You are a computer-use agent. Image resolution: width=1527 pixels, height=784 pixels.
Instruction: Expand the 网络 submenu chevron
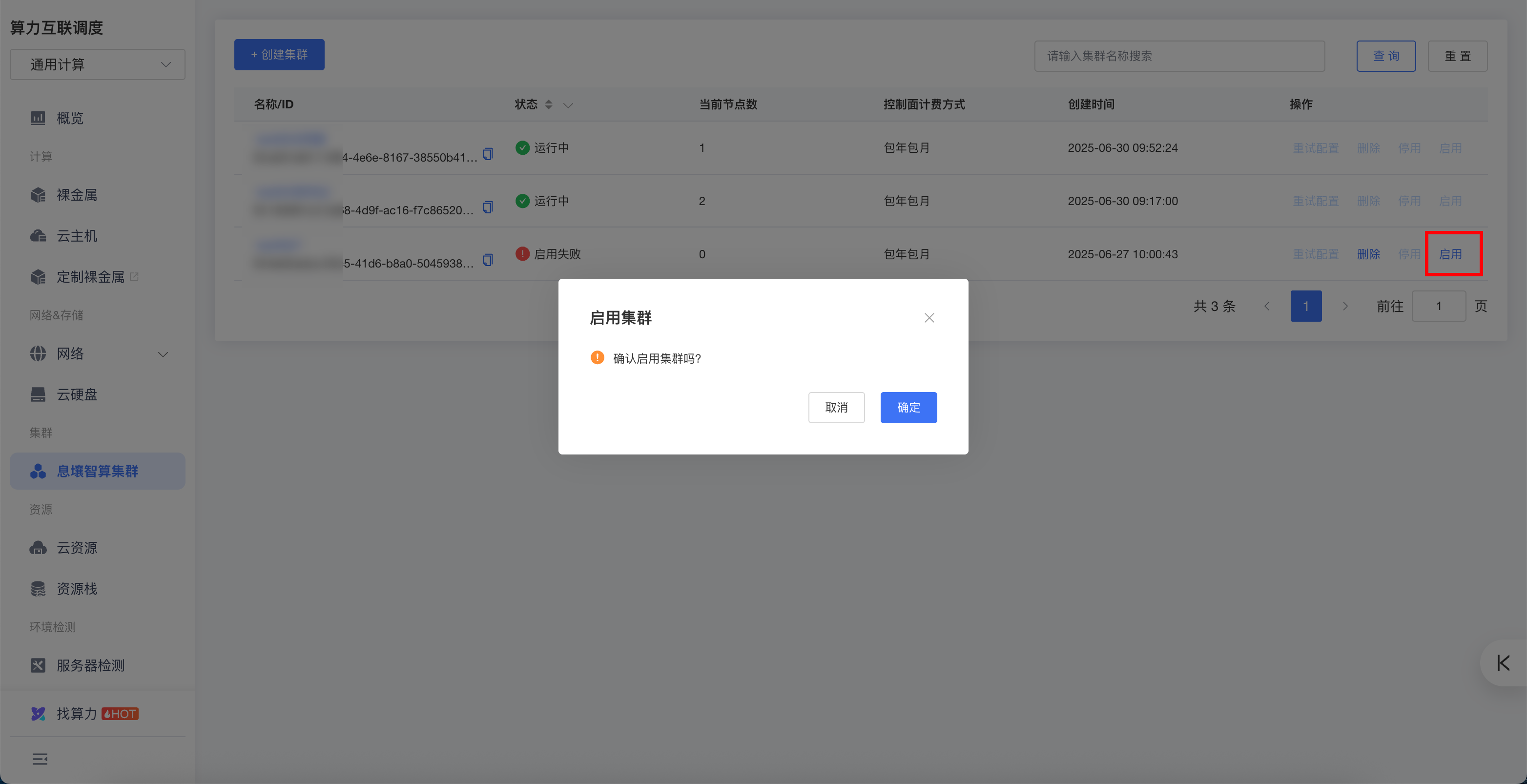[163, 354]
